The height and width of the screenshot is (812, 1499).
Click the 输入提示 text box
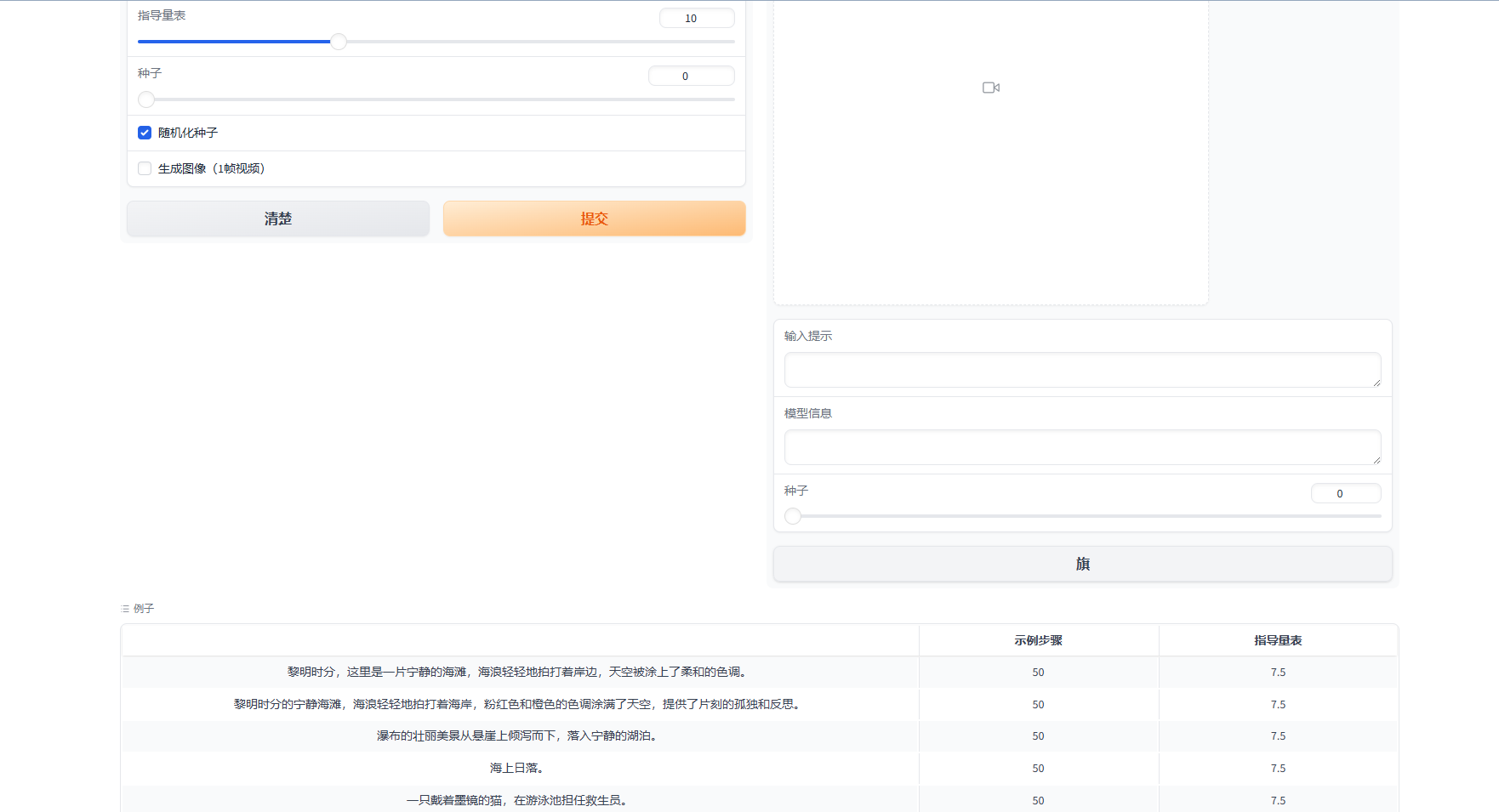point(1082,370)
